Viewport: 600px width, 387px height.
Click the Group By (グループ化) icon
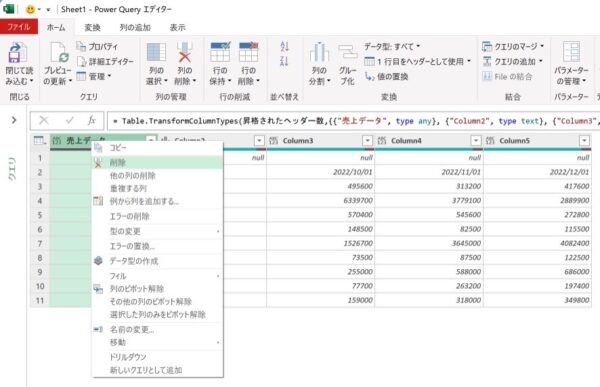[x=347, y=52]
